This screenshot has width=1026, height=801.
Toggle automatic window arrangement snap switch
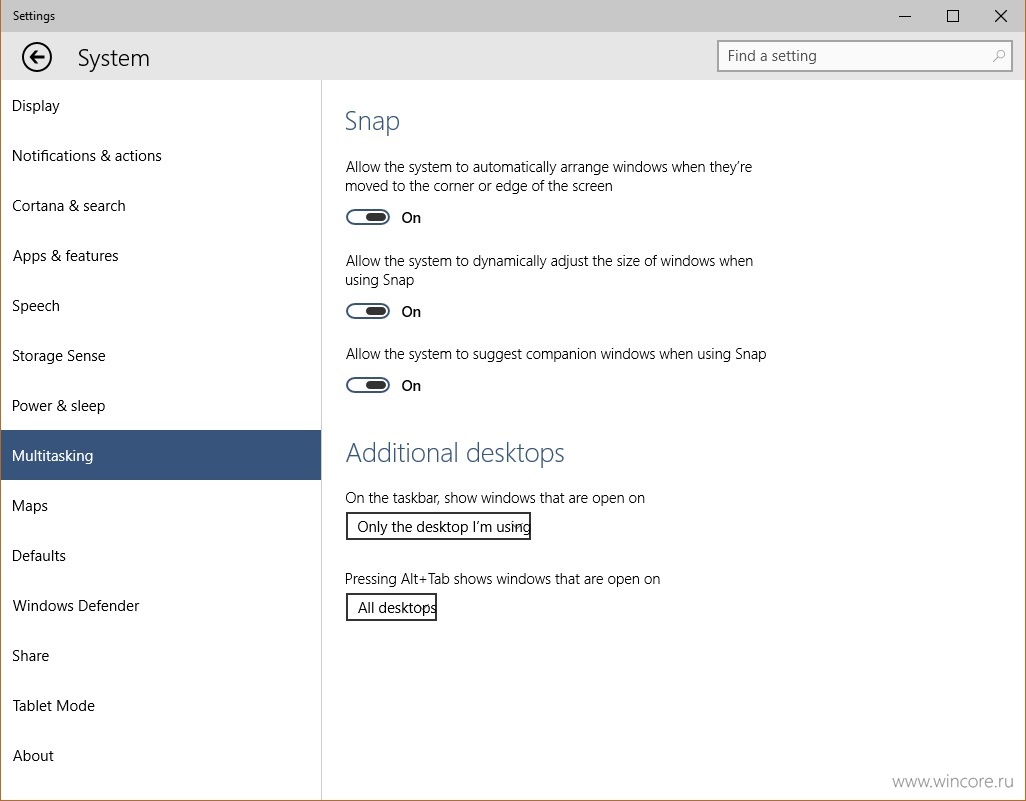coord(368,217)
